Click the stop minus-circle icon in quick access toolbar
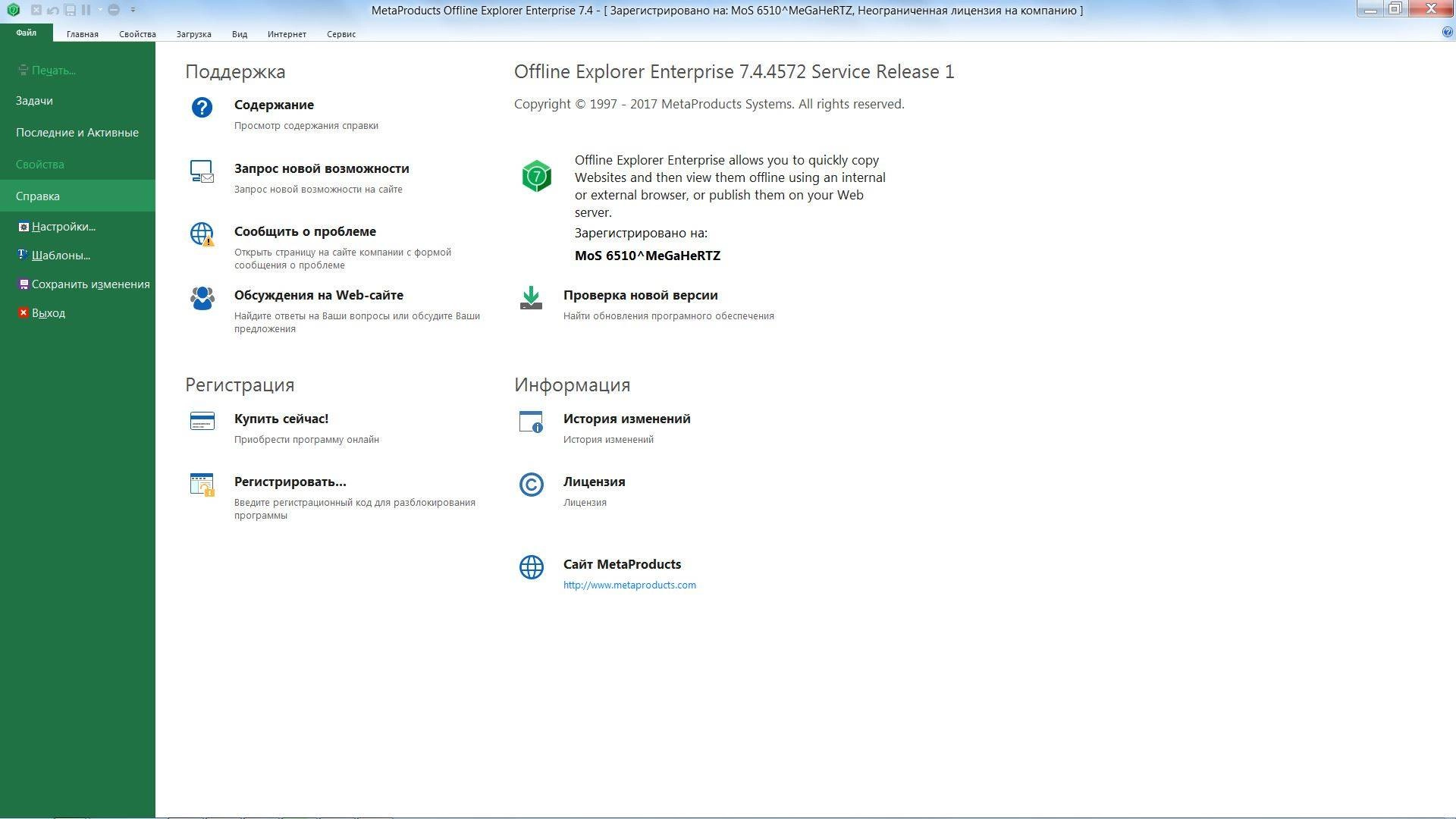Screen dimensions: 1456x819 coord(114,10)
